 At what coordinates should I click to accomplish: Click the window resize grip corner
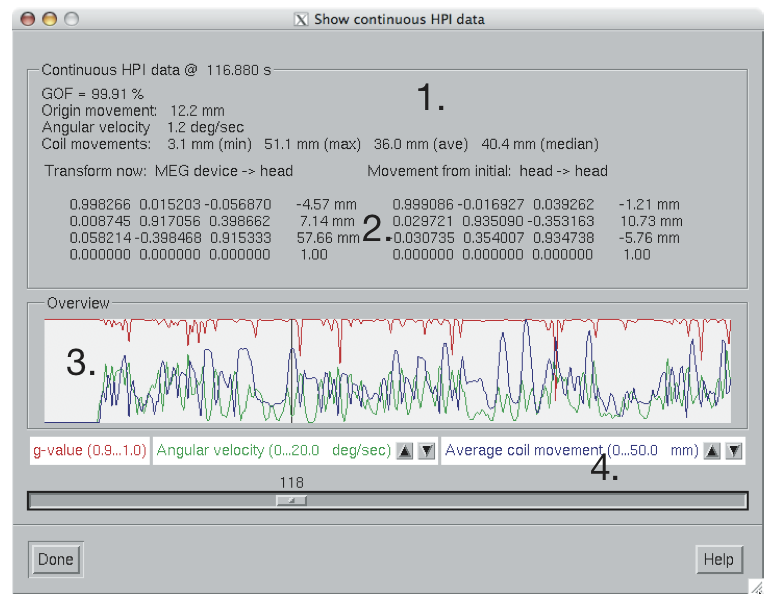(x=757, y=586)
